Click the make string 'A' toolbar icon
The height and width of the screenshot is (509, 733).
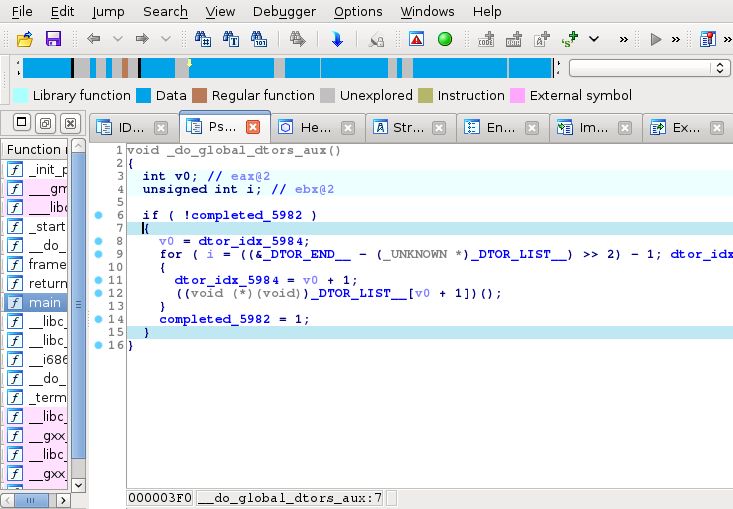[541, 39]
